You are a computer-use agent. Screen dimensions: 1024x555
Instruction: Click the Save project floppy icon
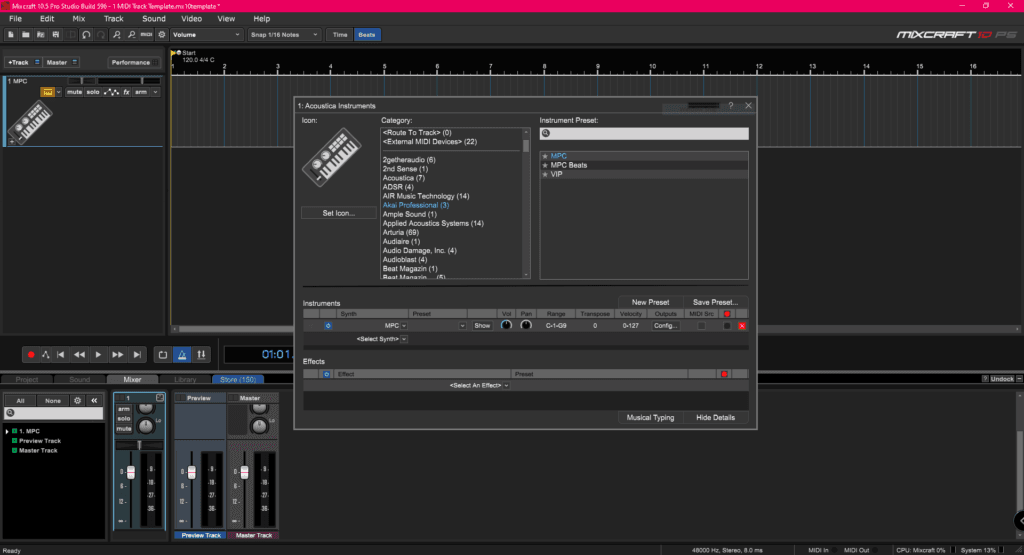coord(56,35)
